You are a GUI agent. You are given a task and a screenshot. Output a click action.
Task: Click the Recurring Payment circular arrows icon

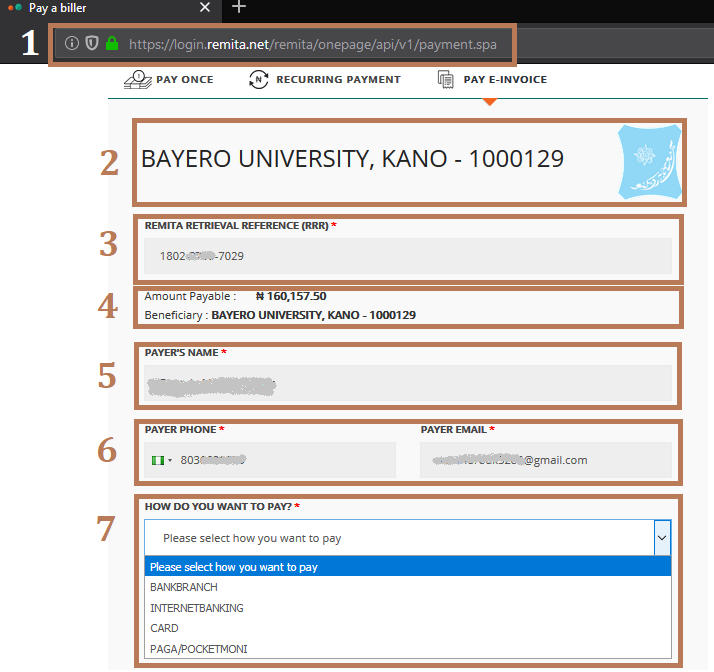click(259, 80)
